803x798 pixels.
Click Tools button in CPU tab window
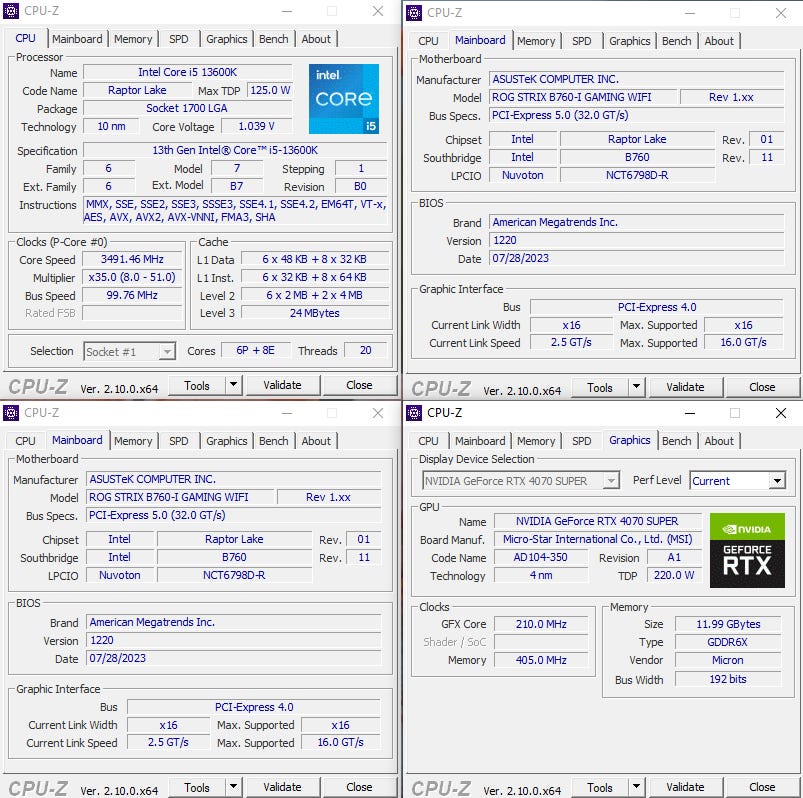(x=197, y=385)
